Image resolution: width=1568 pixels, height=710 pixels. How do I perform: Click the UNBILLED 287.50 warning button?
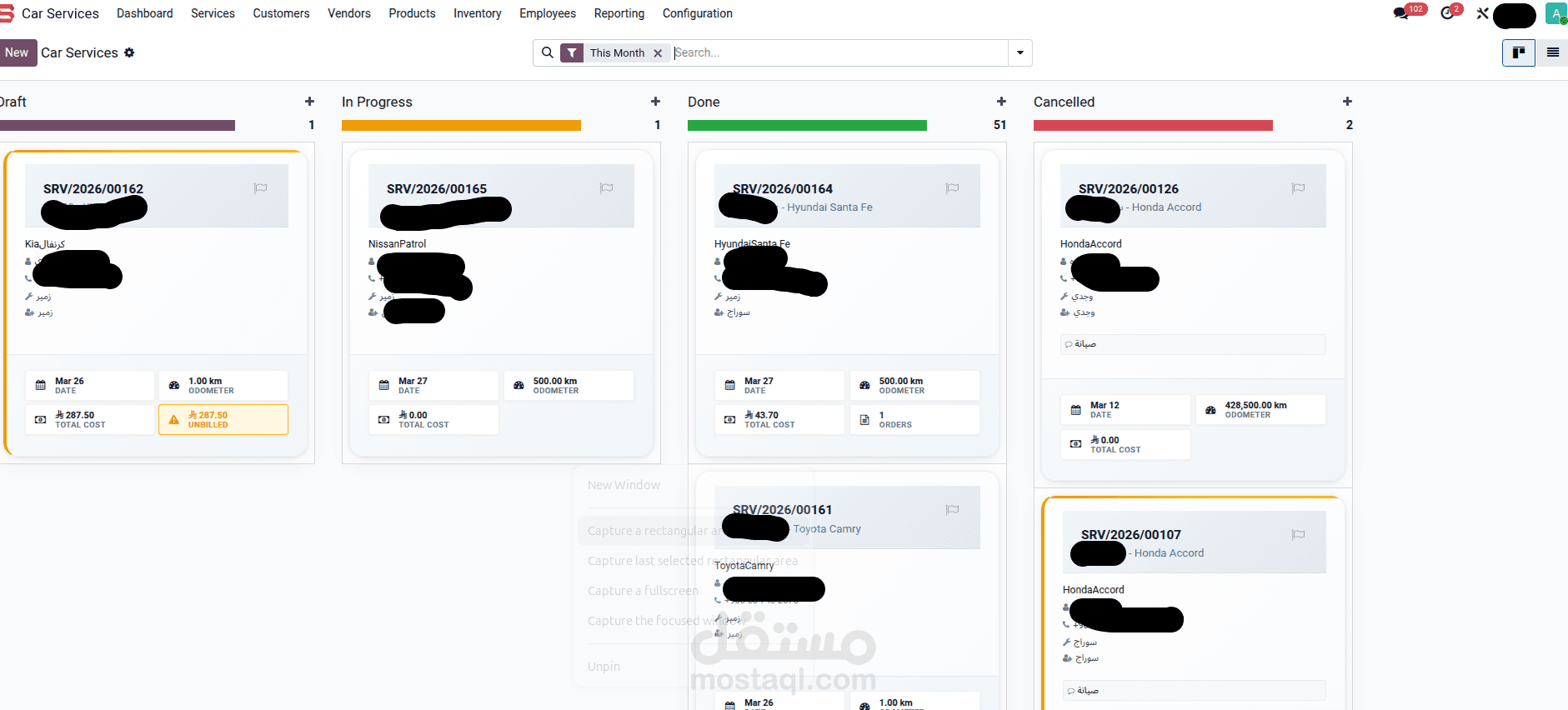point(223,419)
